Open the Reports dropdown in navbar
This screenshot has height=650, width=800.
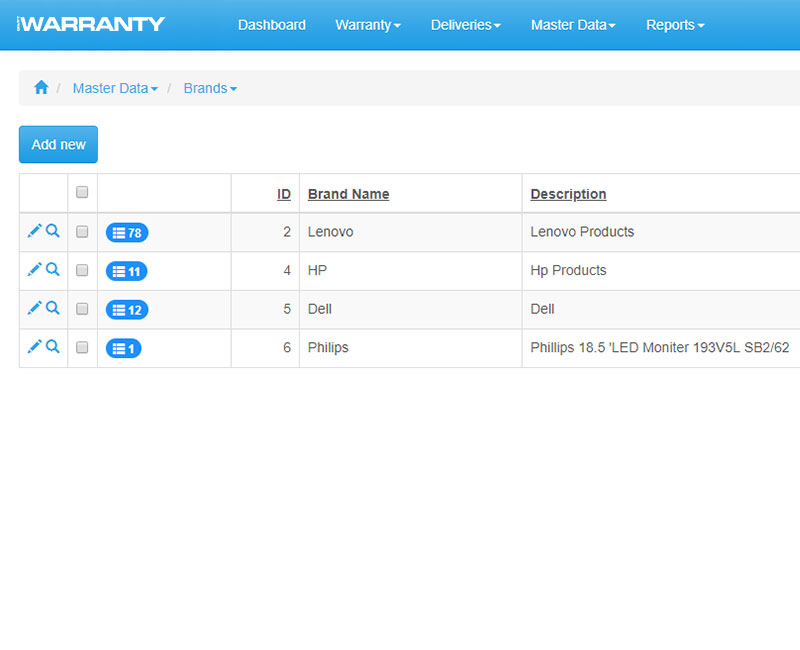click(x=675, y=25)
